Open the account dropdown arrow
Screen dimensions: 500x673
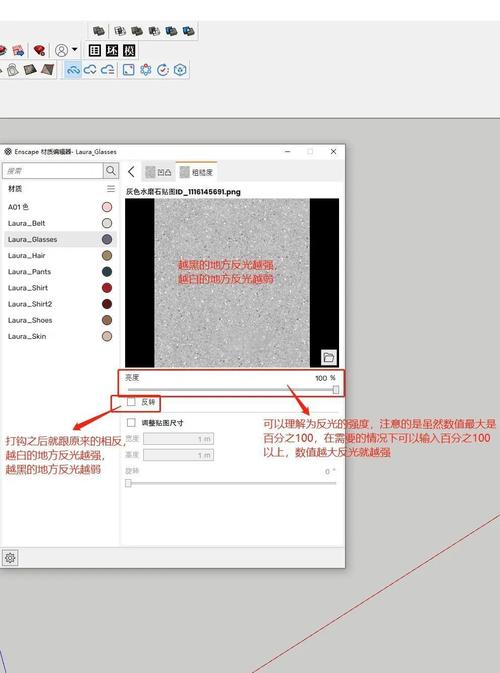[x=74, y=50]
